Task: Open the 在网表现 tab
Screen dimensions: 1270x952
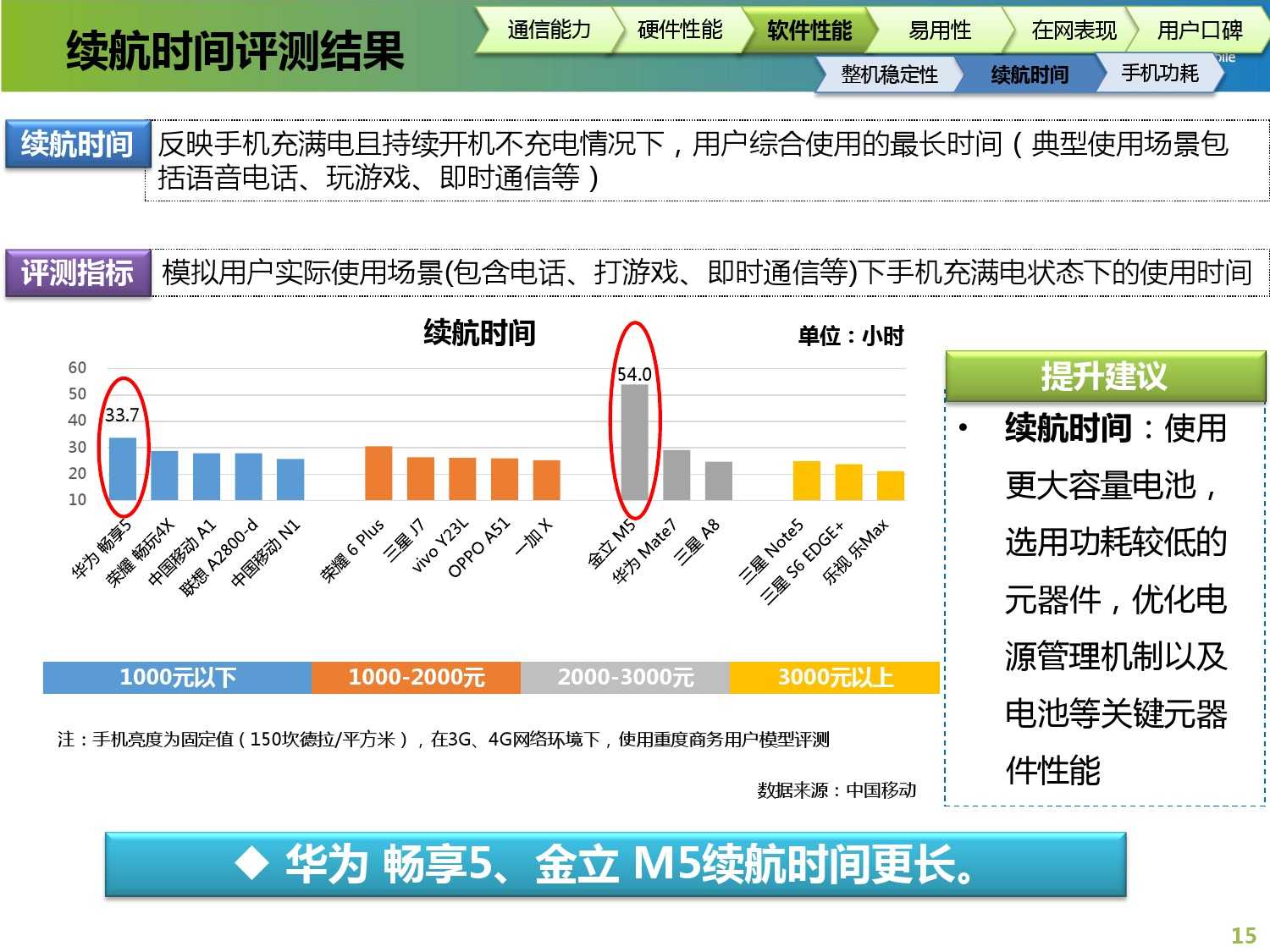Action: click(x=1074, y=30)
